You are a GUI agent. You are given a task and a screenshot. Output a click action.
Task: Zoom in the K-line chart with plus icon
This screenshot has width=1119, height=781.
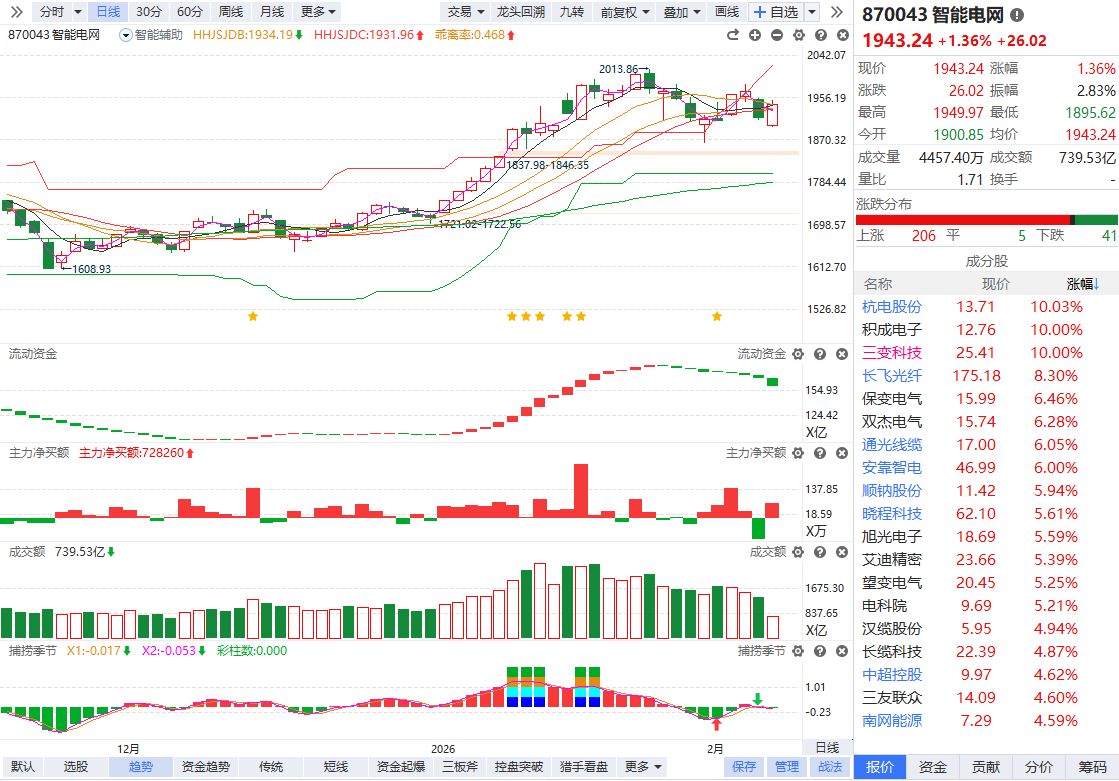[x=754, y=35]
